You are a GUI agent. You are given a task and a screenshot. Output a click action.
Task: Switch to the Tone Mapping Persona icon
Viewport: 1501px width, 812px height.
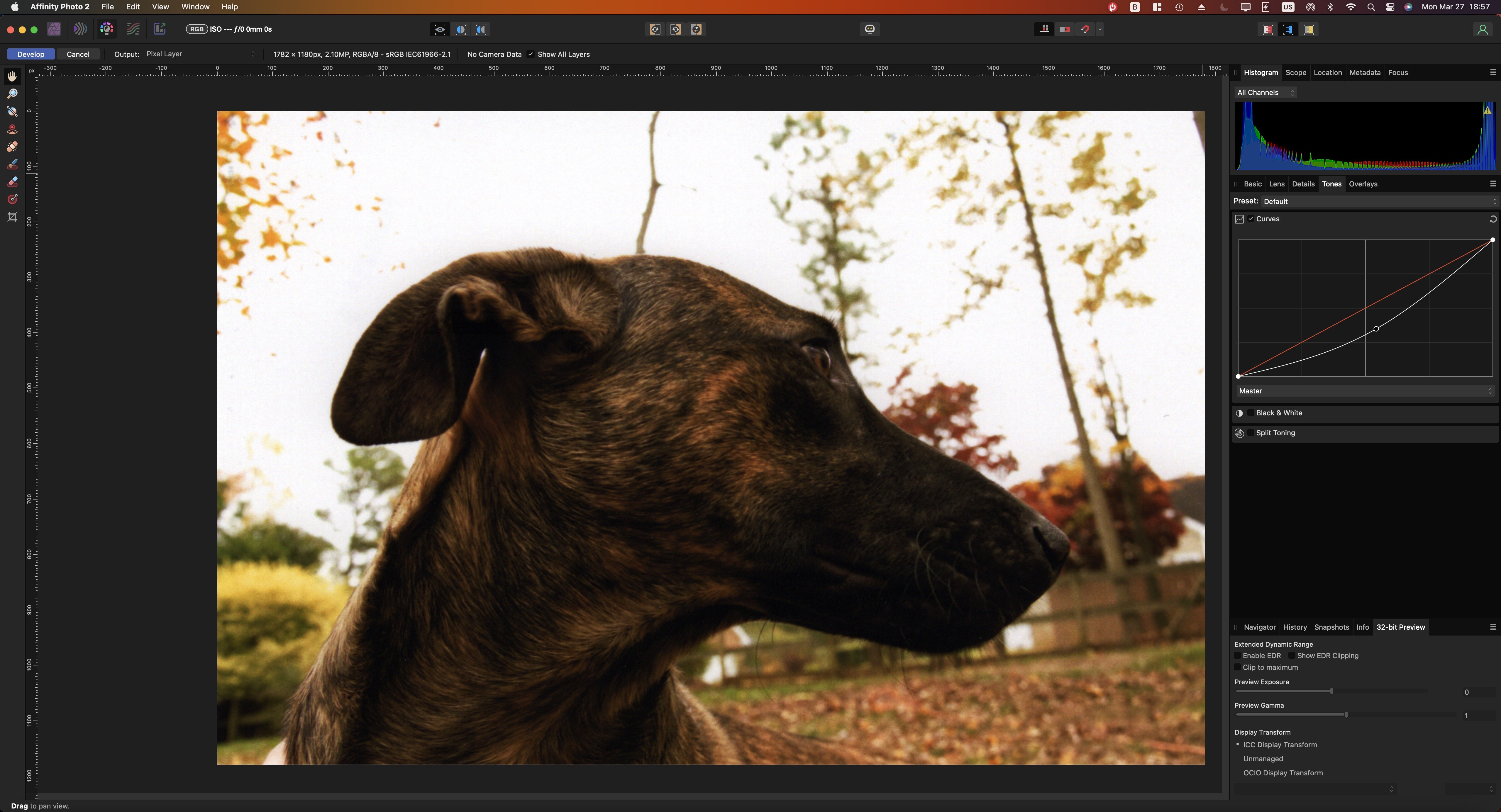click(x=133, y=29)
